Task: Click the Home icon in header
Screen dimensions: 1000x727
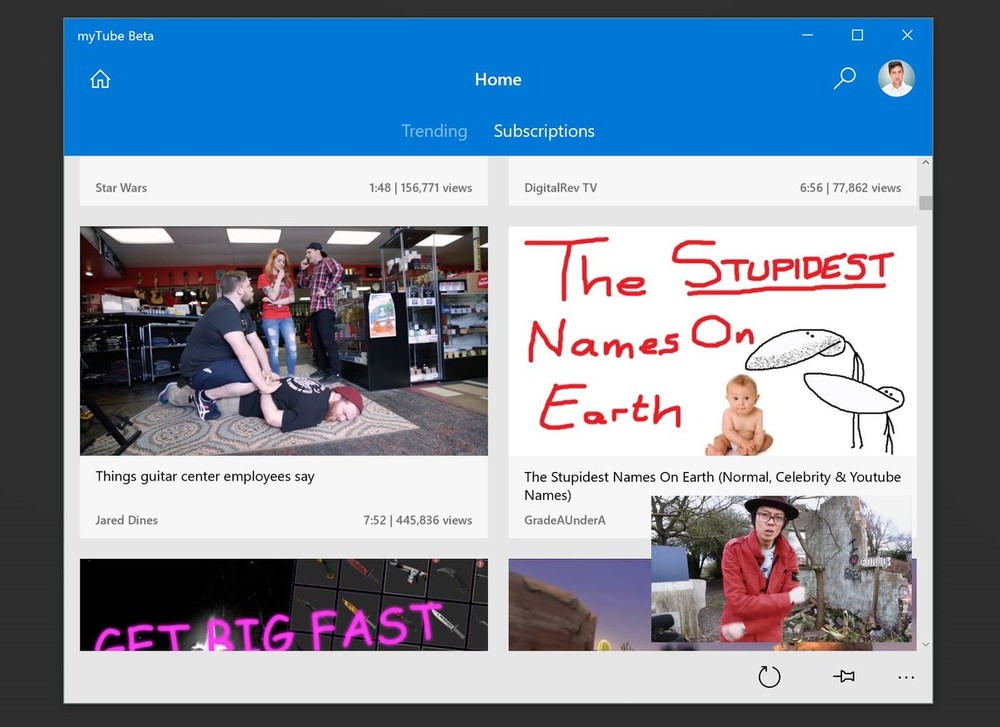Action: 100,79
